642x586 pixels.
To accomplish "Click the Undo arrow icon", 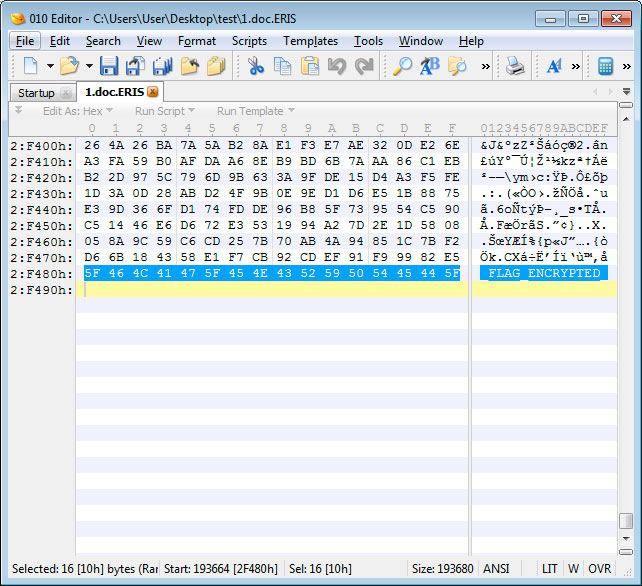I will [337, 66].
